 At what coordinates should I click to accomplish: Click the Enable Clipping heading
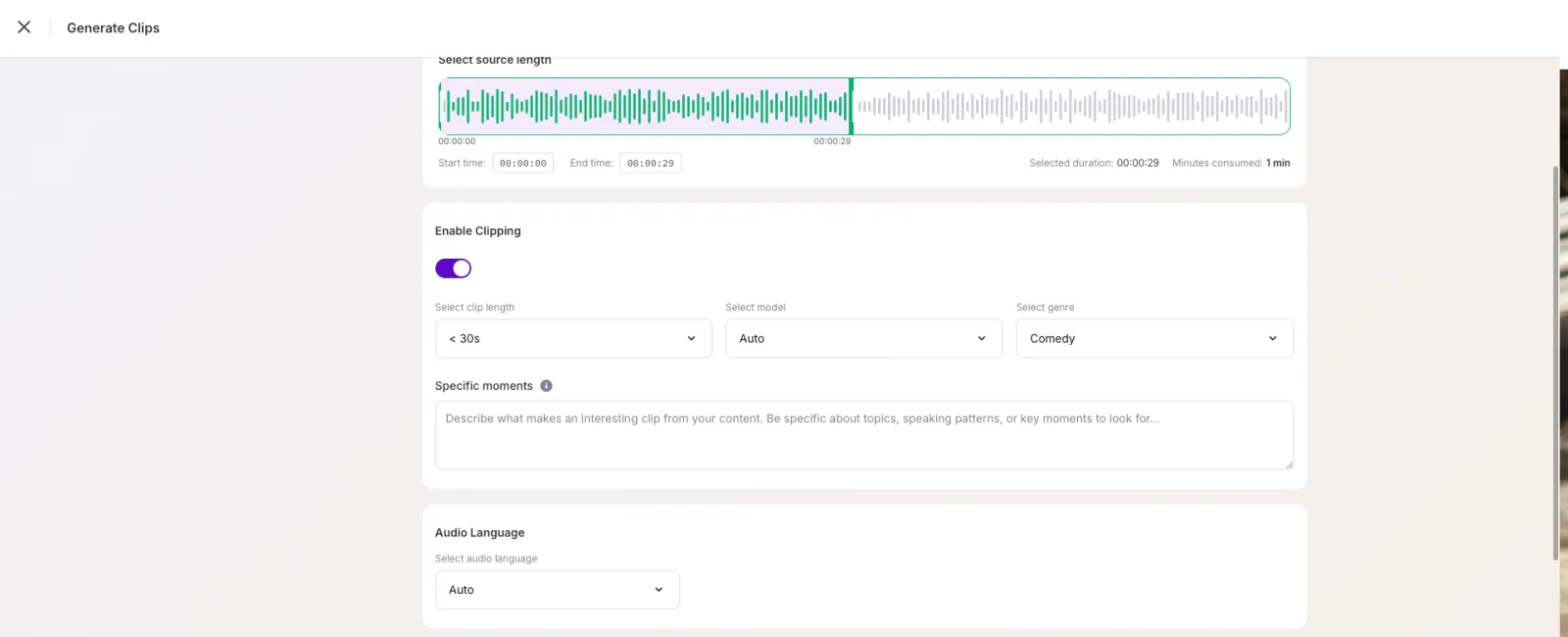[x=477, y=231]
